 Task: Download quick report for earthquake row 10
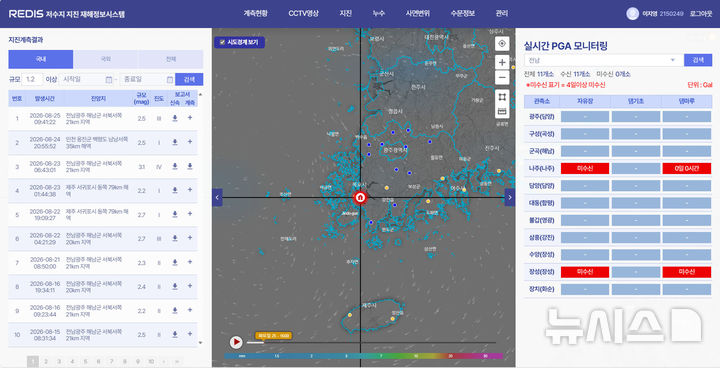pyautogui.click(x=175, y=334)
